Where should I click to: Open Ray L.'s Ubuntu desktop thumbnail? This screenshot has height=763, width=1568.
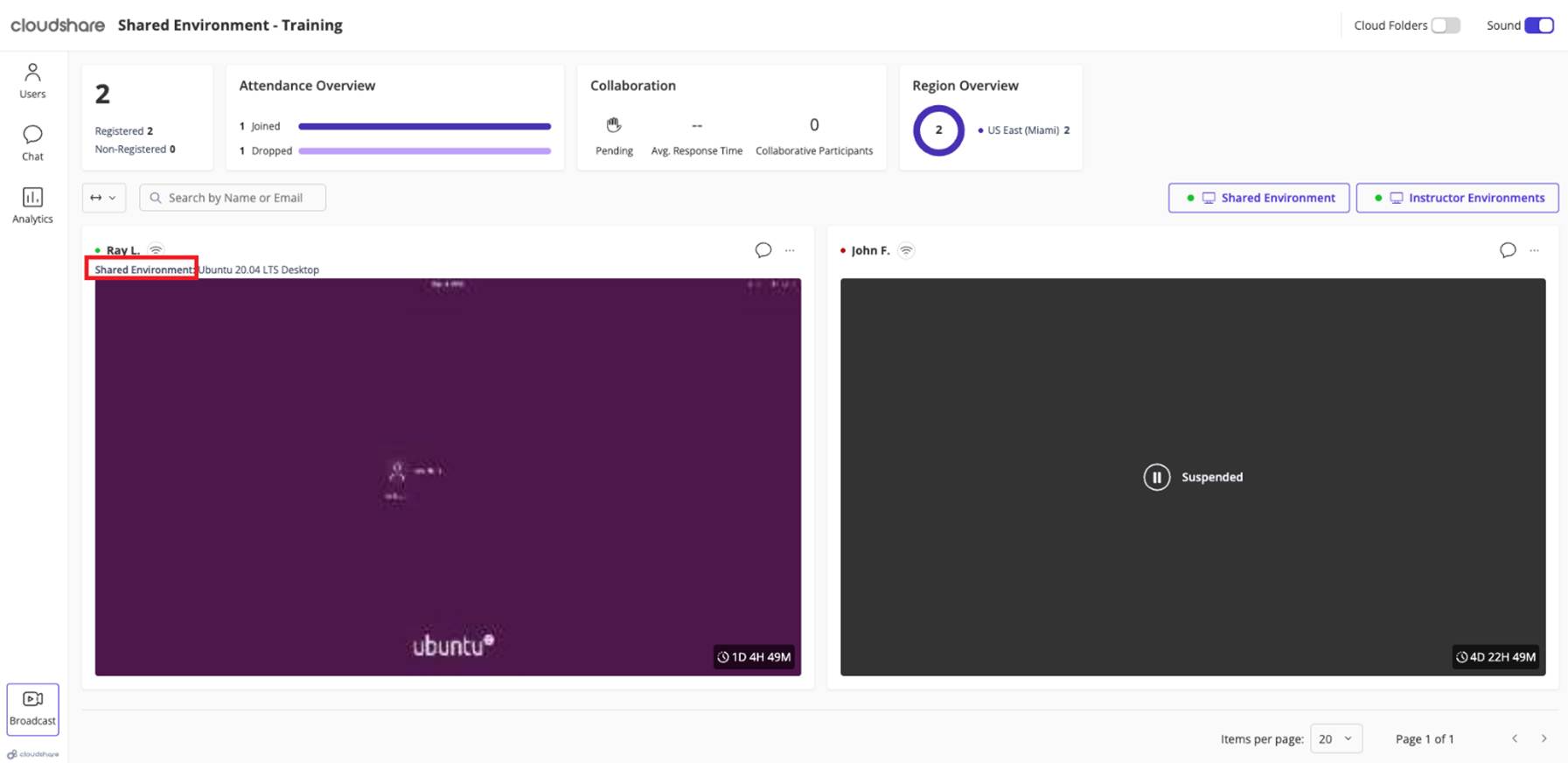(448, 477)
